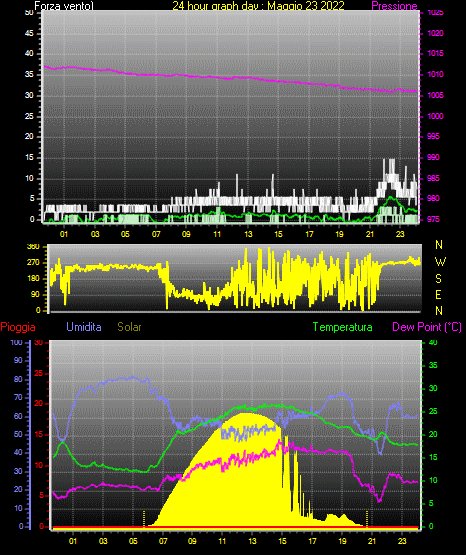
Task: Click the green '40' temperature axis value
Action: click(433, 342)
